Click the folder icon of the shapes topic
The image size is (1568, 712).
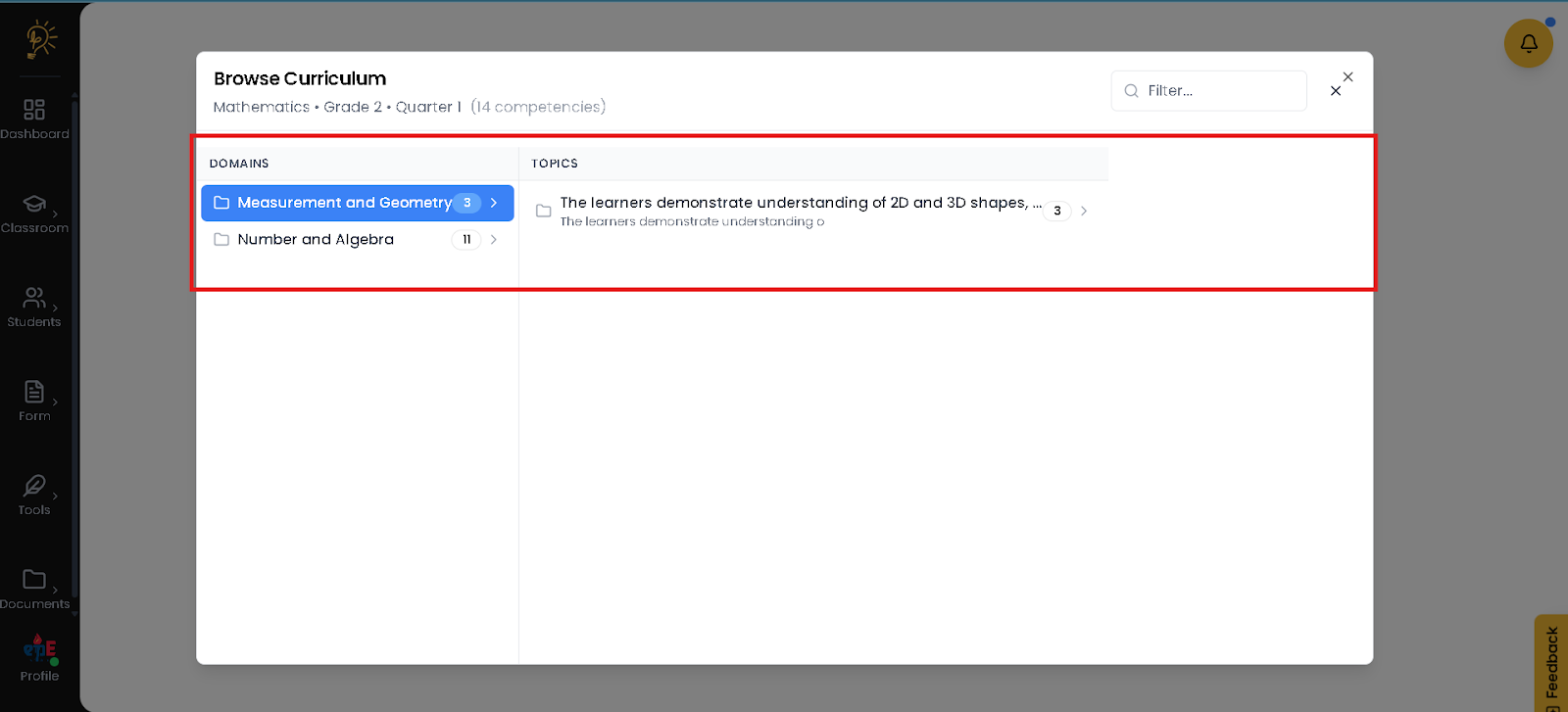[544, 211]
